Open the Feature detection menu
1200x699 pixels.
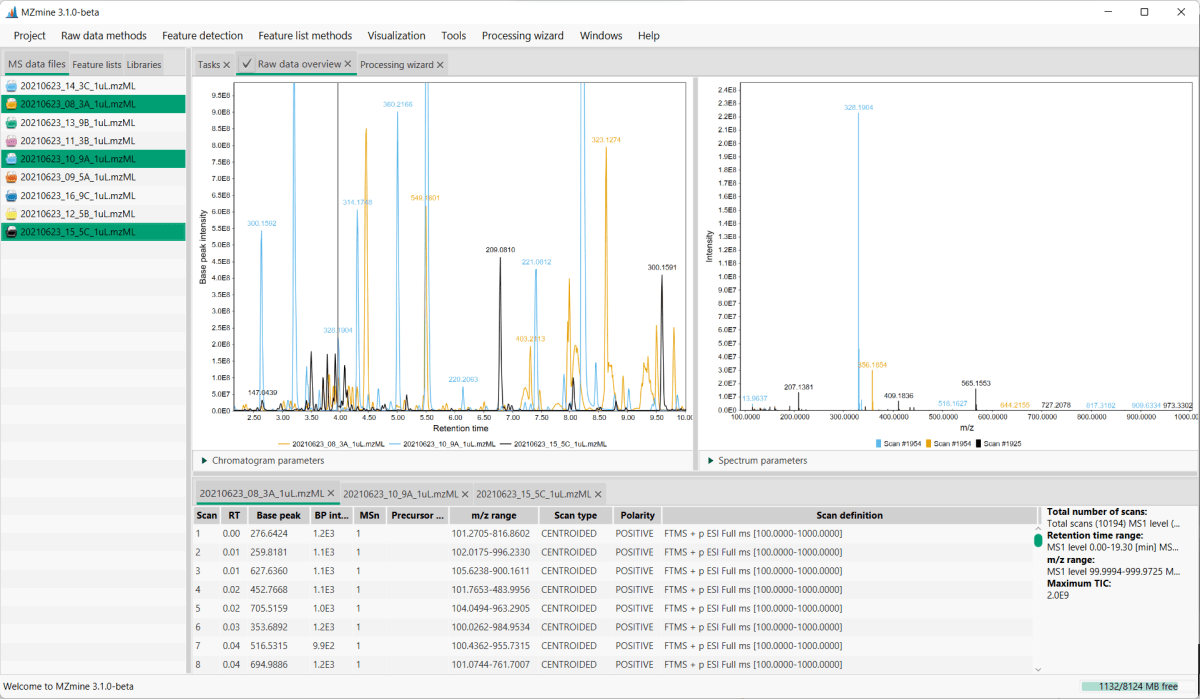pyautogui.click(x=202, y=35)
